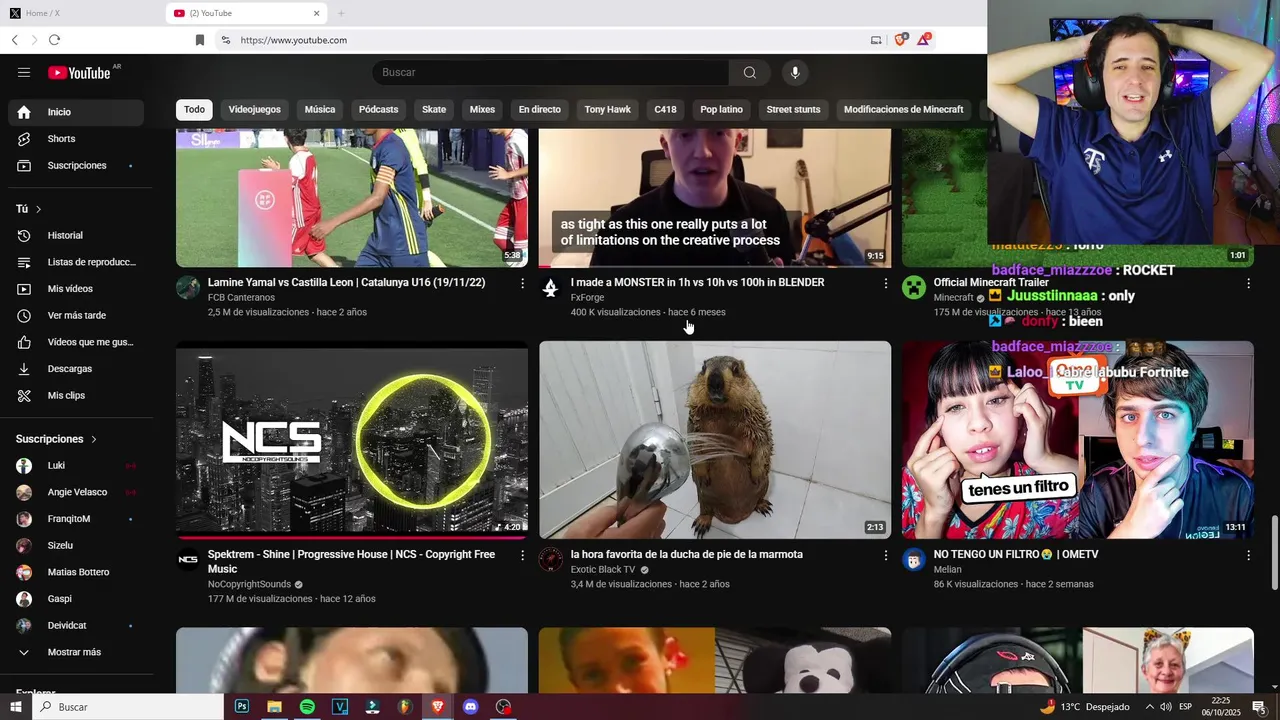Bookmark this page icon in address bar
This screenshot has height=720, width=1280.
(200, 40)
